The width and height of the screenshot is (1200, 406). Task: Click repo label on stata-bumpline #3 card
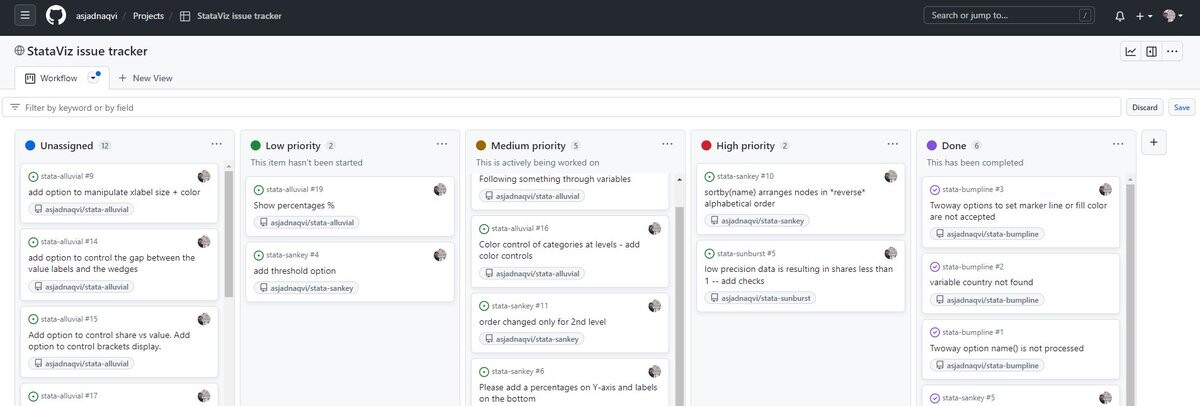(988, 233)
